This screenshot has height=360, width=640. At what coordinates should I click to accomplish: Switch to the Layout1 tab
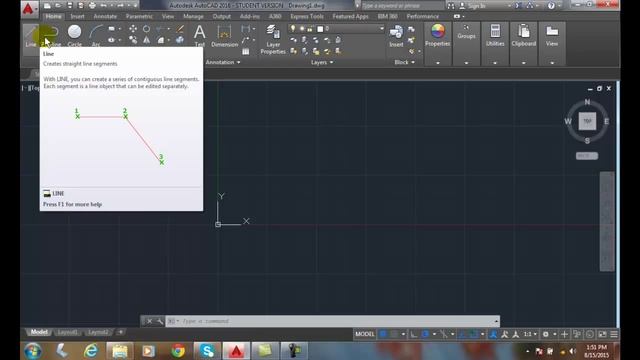click(x=67, y=332)
